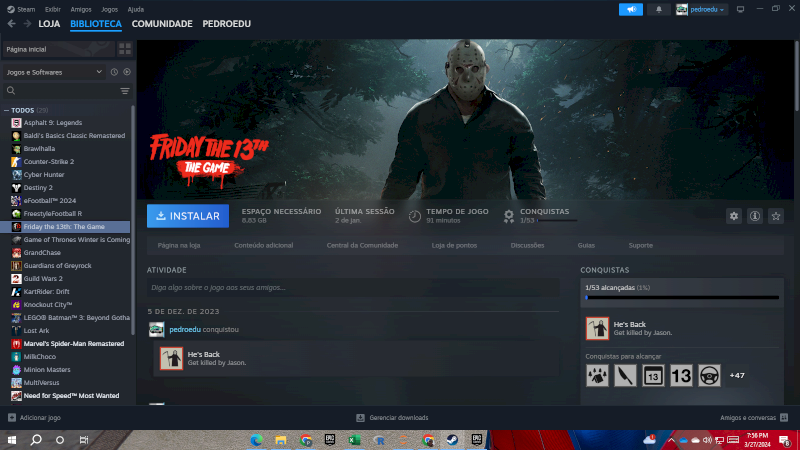Open the announcements megaphone button
This screenshot has height=450, width=800.
[631, 9]
